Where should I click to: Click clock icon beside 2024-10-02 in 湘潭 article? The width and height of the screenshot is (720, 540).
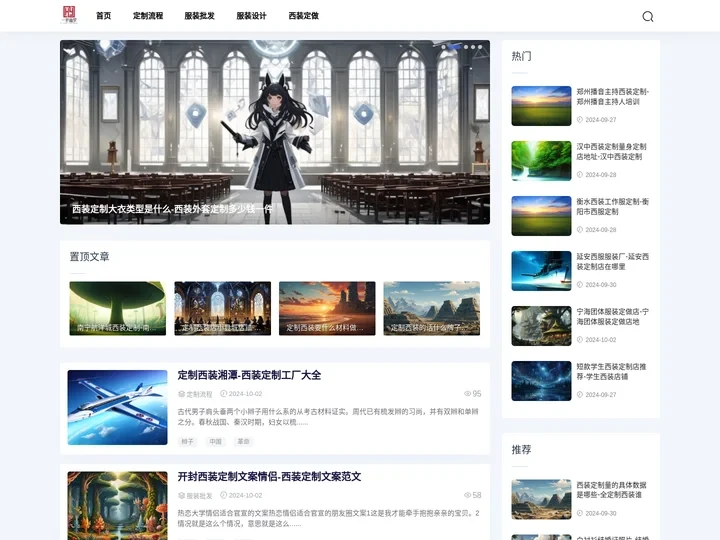(224, 394)
